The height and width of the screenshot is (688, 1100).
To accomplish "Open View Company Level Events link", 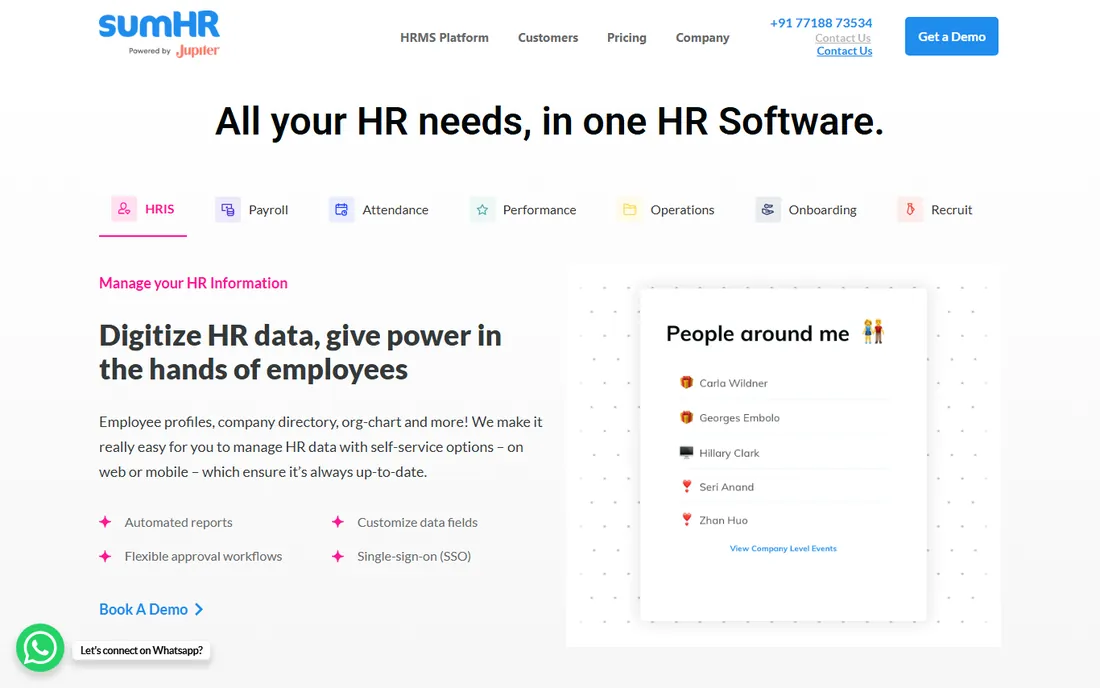I will pyautogui.click(x=783, y=548).
